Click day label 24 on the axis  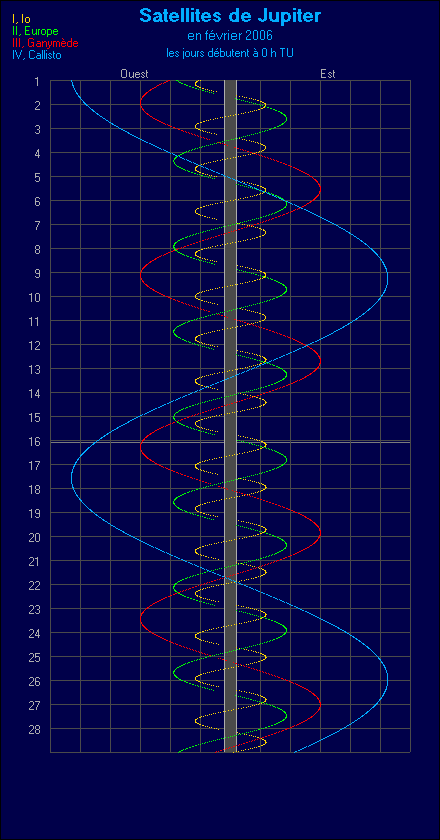tap(35, 633)
